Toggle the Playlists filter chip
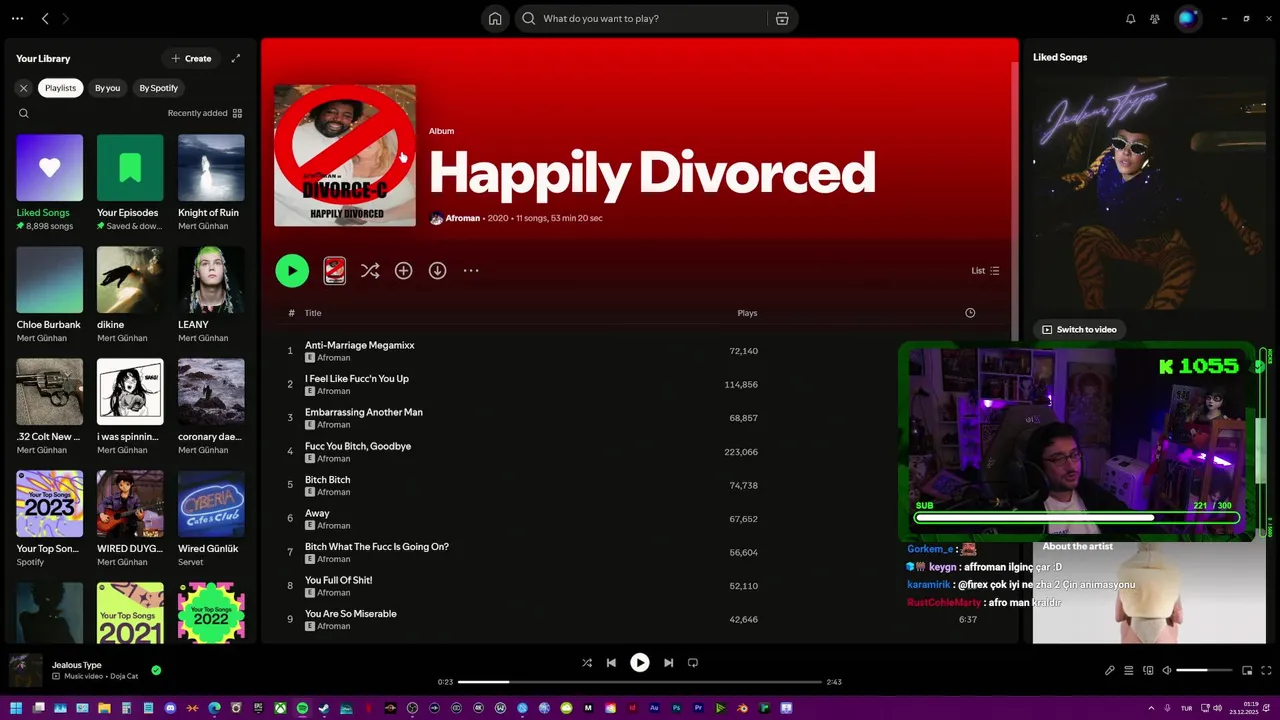The height and width of the screenshot is (720, 1280). click(60, 88)
